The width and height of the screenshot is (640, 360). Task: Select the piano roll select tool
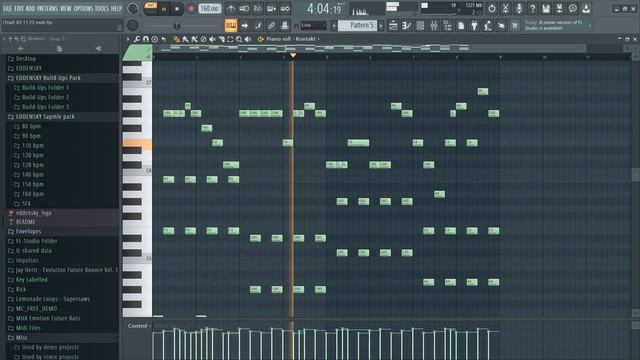[230, 39]
